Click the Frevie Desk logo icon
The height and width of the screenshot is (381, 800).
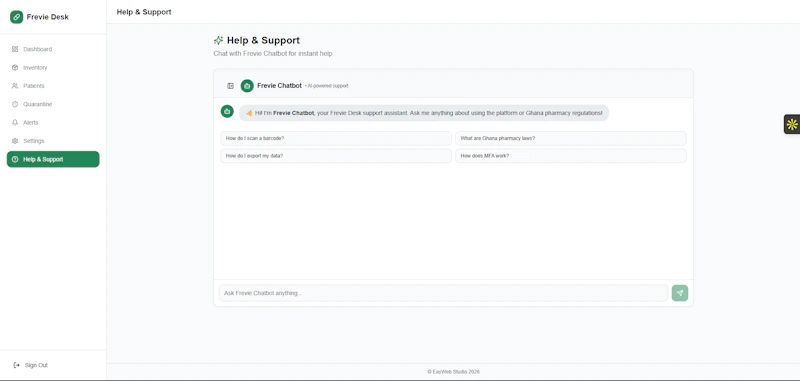(x=16, y=17)
